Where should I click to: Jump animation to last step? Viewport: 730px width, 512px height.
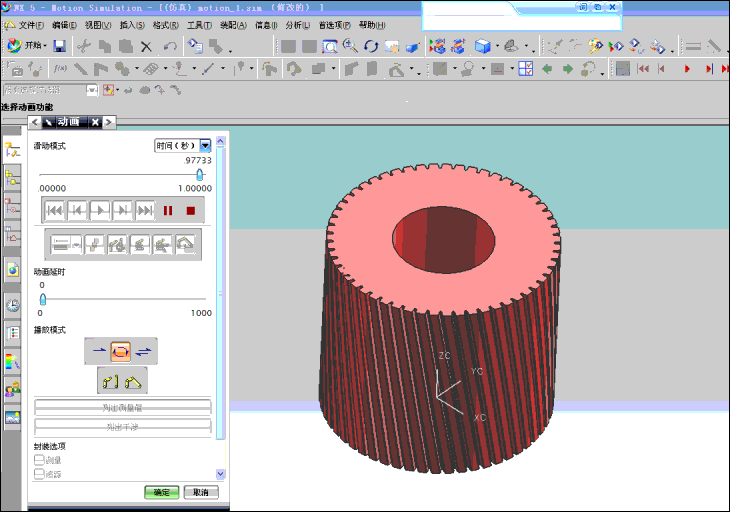[145, 210]
